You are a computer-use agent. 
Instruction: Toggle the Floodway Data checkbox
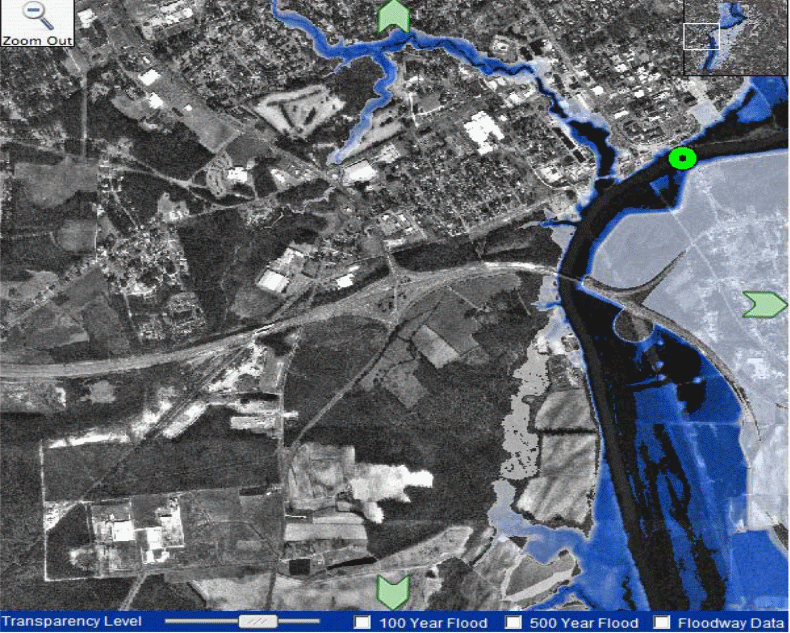[x=662, y=622]
